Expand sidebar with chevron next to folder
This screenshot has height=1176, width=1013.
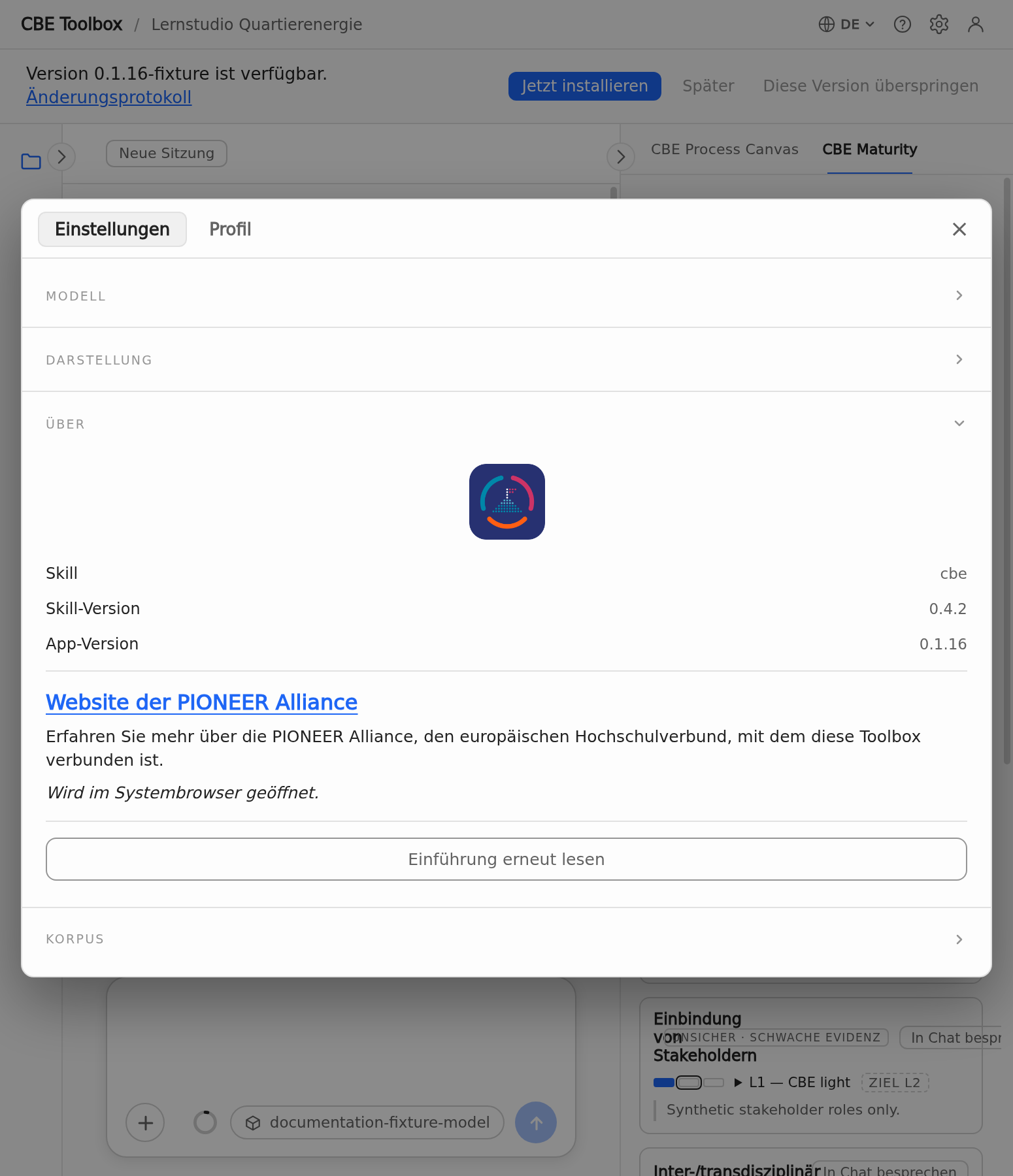coord(61,157)
